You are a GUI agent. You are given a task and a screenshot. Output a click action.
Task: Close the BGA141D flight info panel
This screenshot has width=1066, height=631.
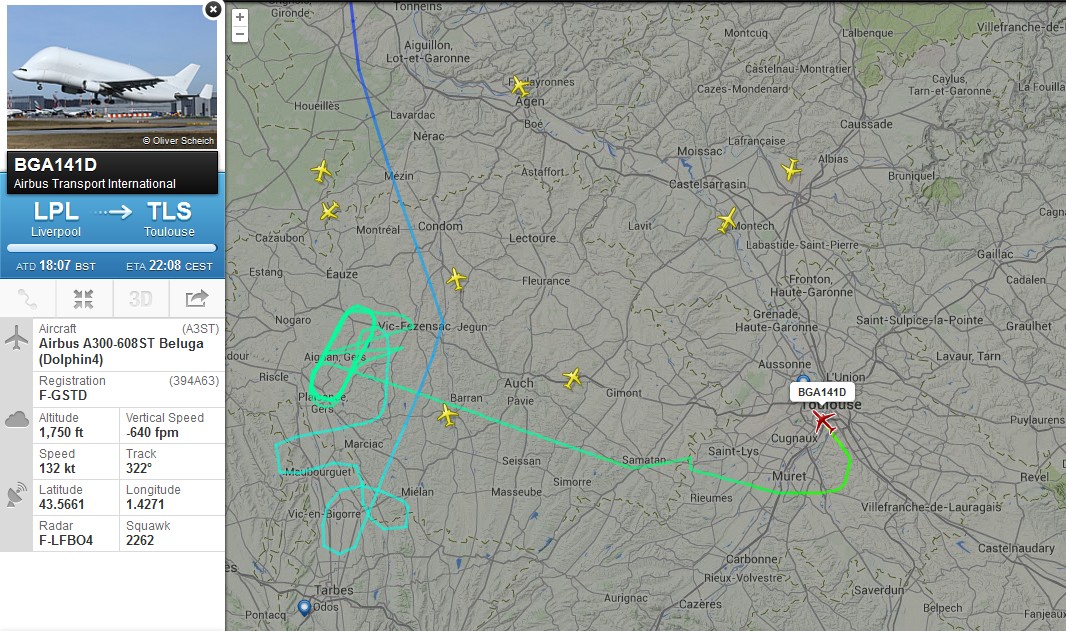(x=213, y=10)
